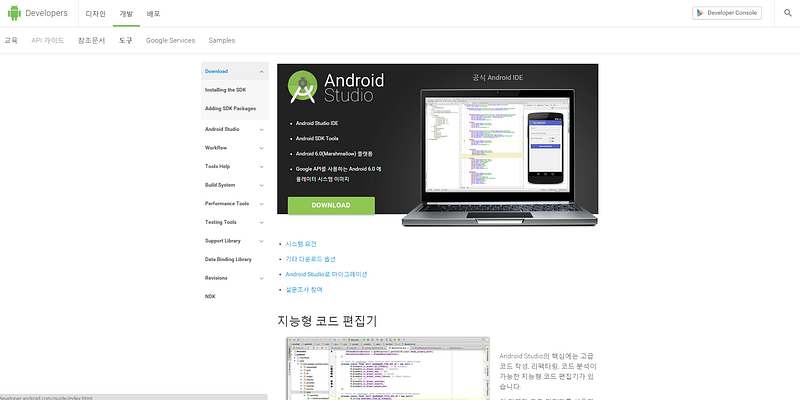800x400 pixels.
Task: Open the API 가이드 navigation item
Action: pos(47,40)
